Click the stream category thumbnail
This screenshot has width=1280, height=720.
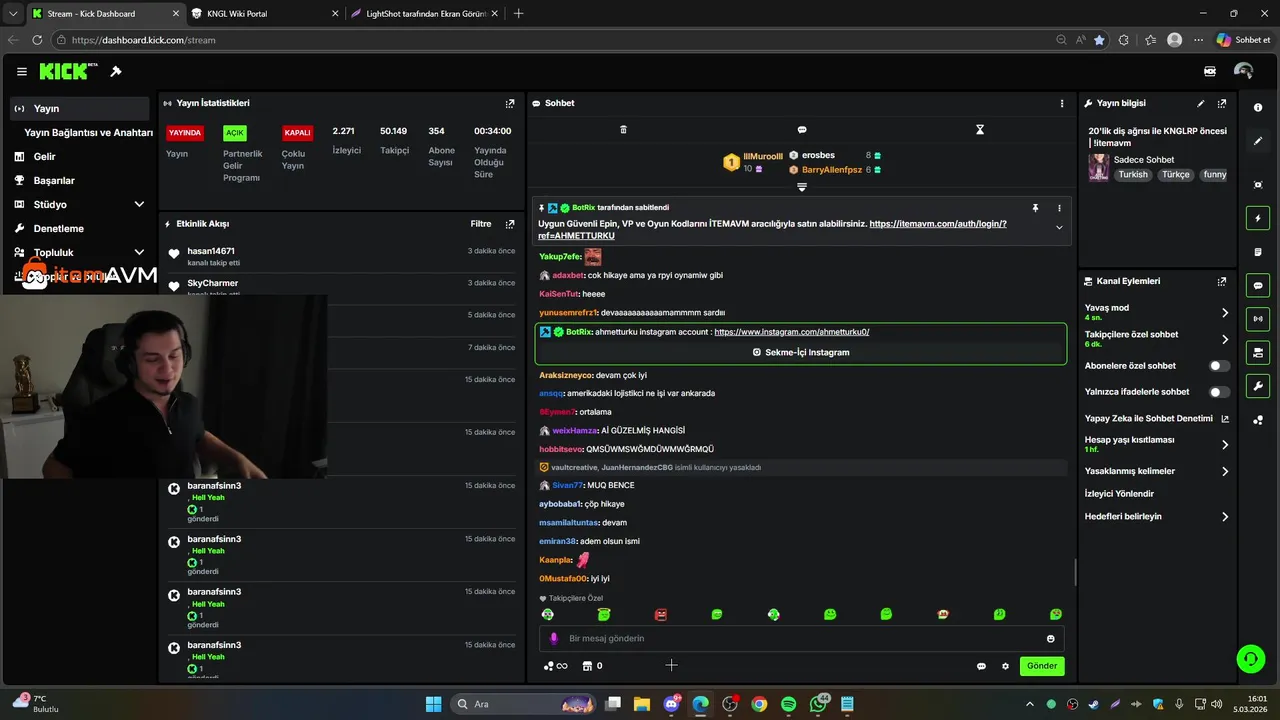pyautogui.click(x=1098, y=167)
